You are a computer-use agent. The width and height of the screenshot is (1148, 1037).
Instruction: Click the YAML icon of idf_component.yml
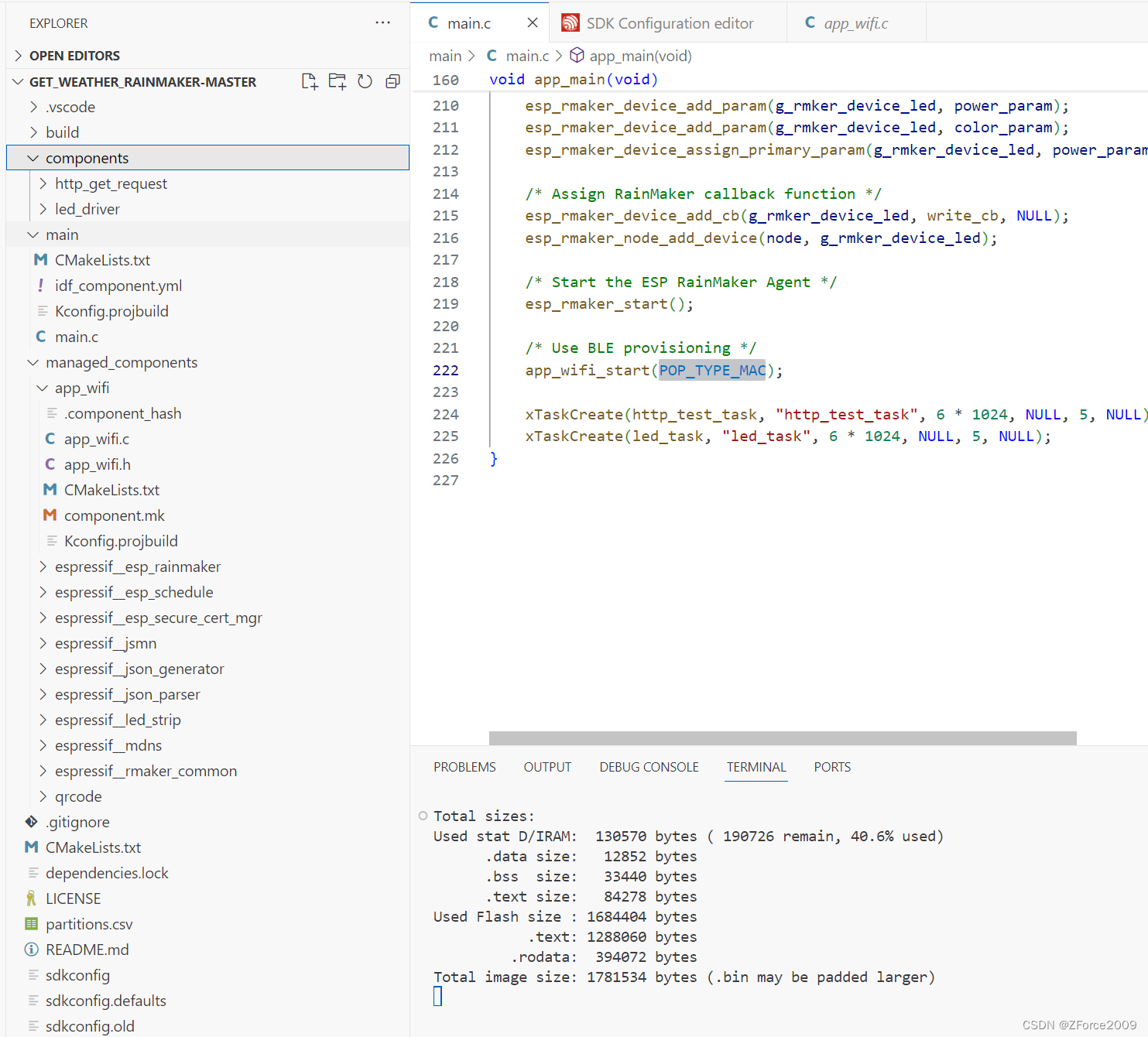point(41,286)
